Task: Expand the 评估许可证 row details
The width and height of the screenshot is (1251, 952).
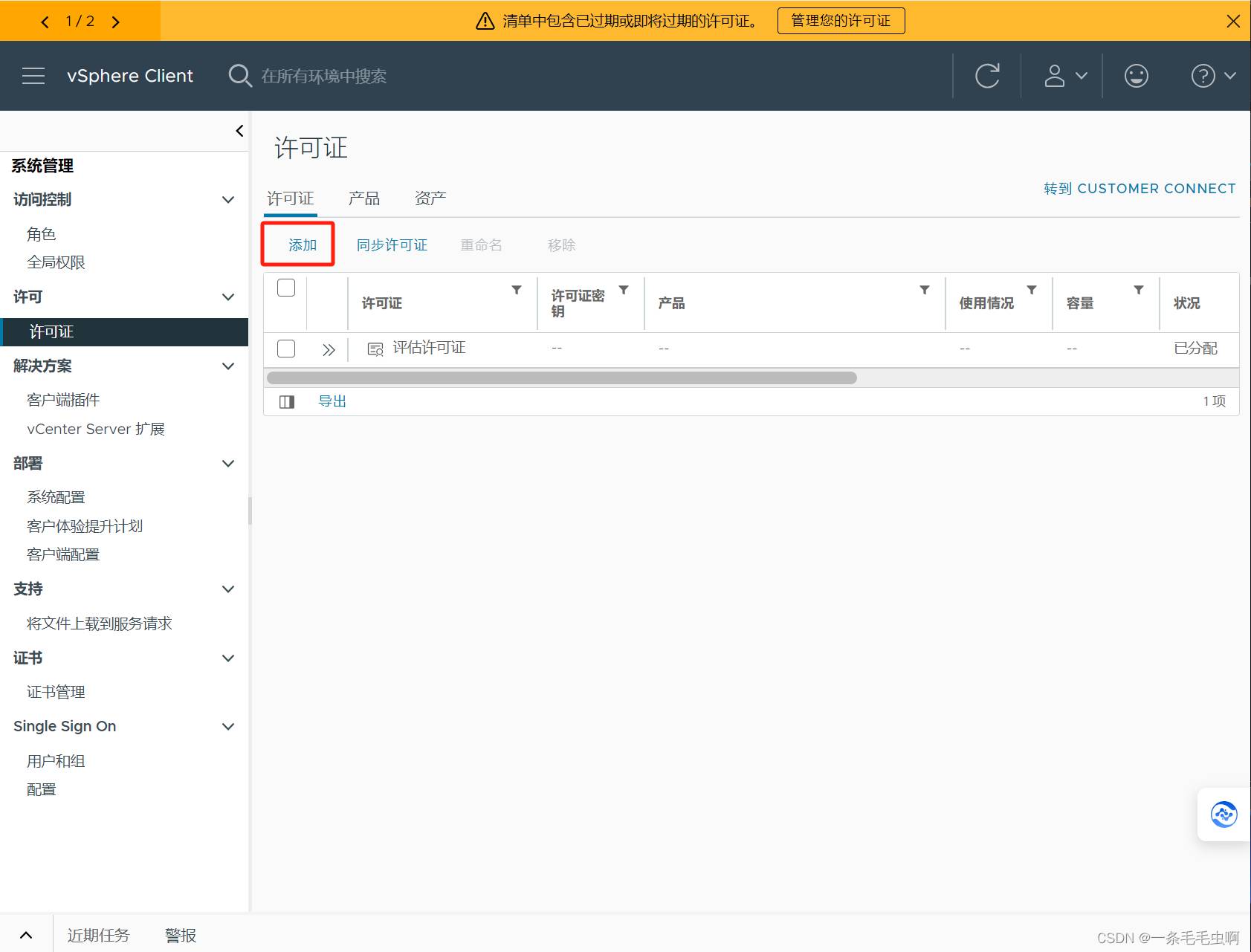Action: pos(329,349)
